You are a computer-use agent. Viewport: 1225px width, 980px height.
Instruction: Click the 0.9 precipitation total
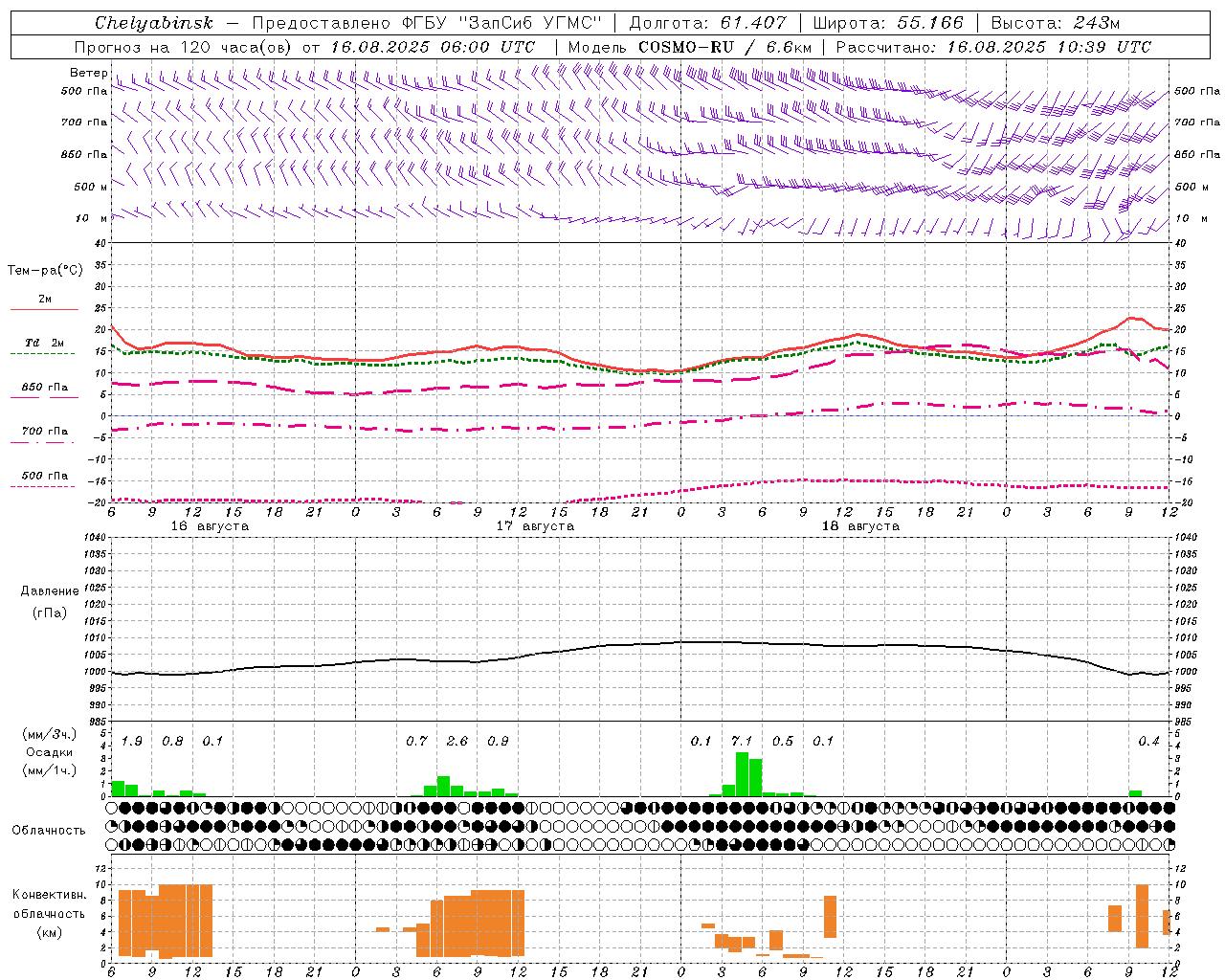(x=498, y=741)
